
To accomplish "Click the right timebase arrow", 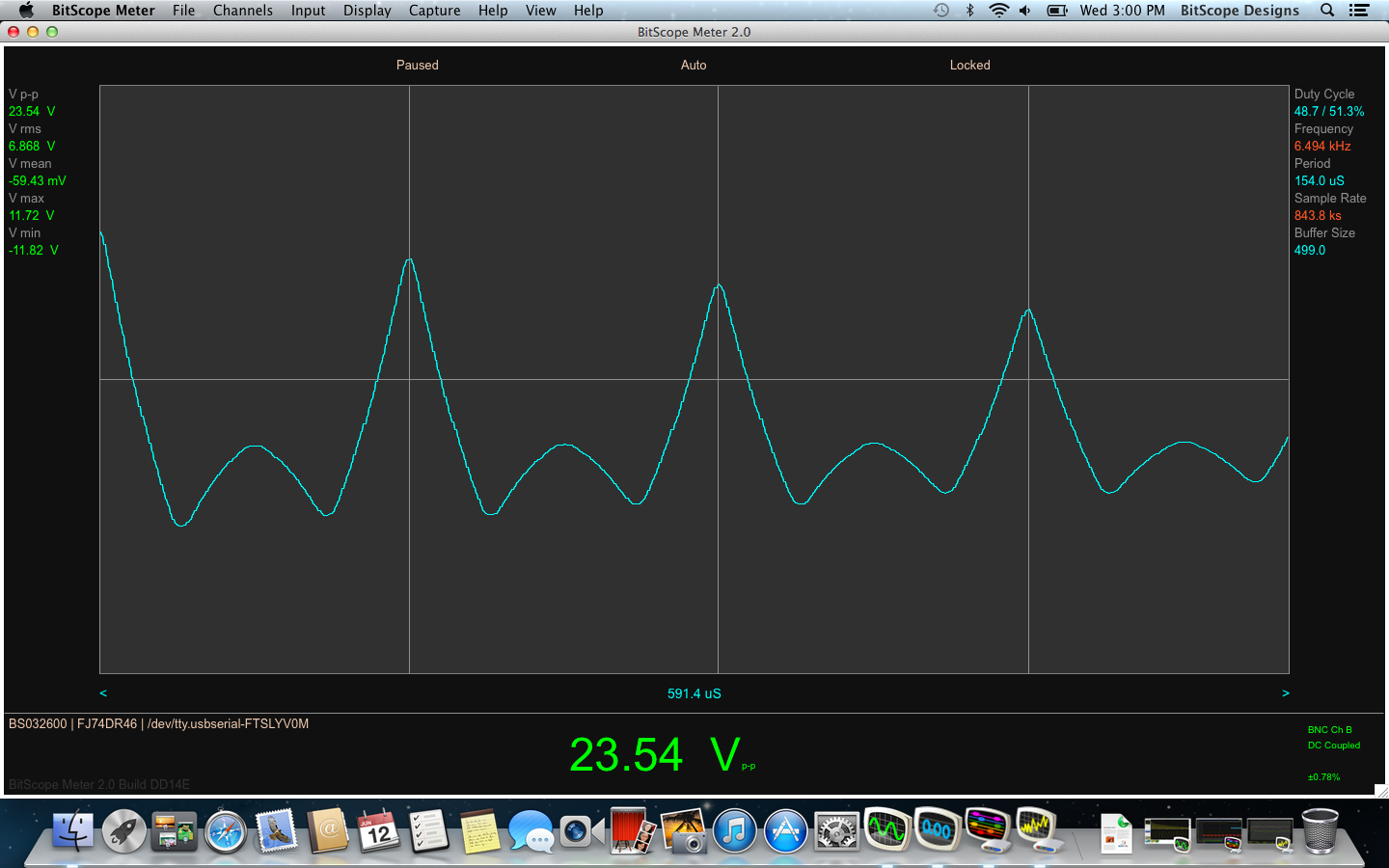I will (1285, 693).
